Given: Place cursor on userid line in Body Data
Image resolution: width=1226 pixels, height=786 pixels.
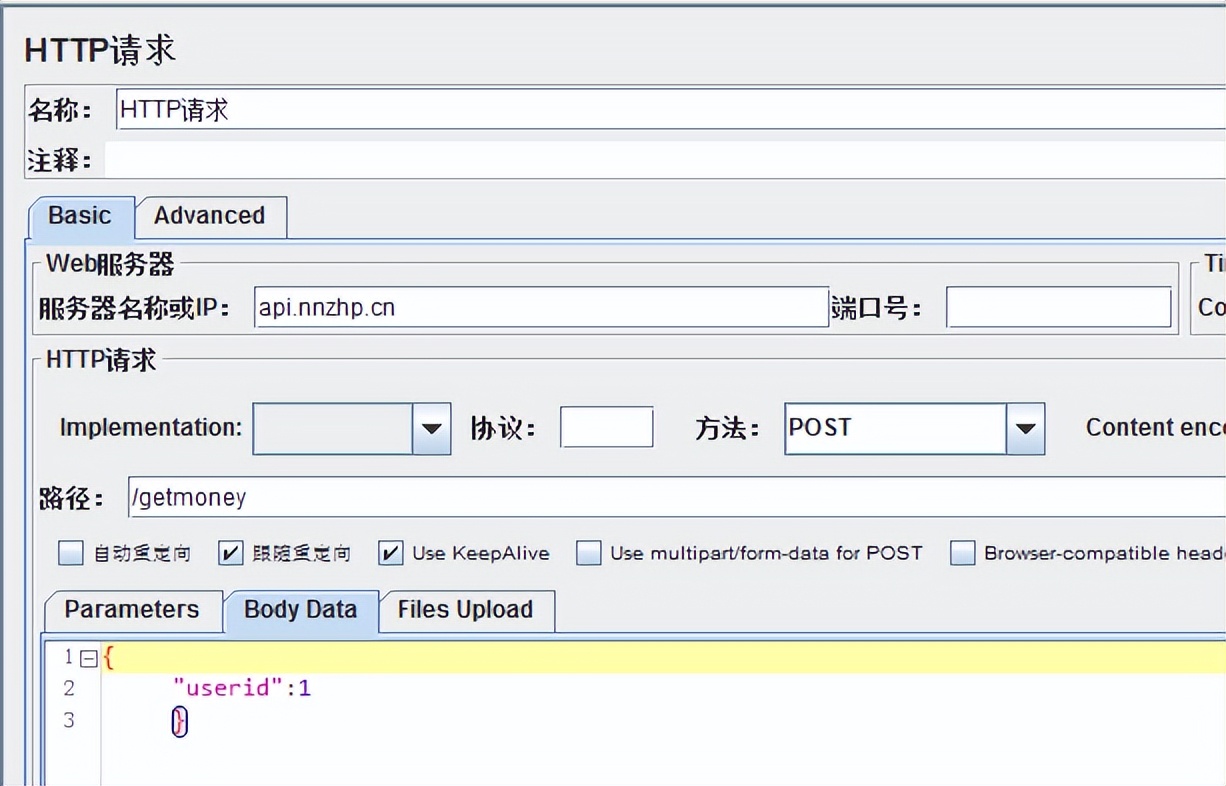Looking at the screenshot, I should click(x=240, y=688).
